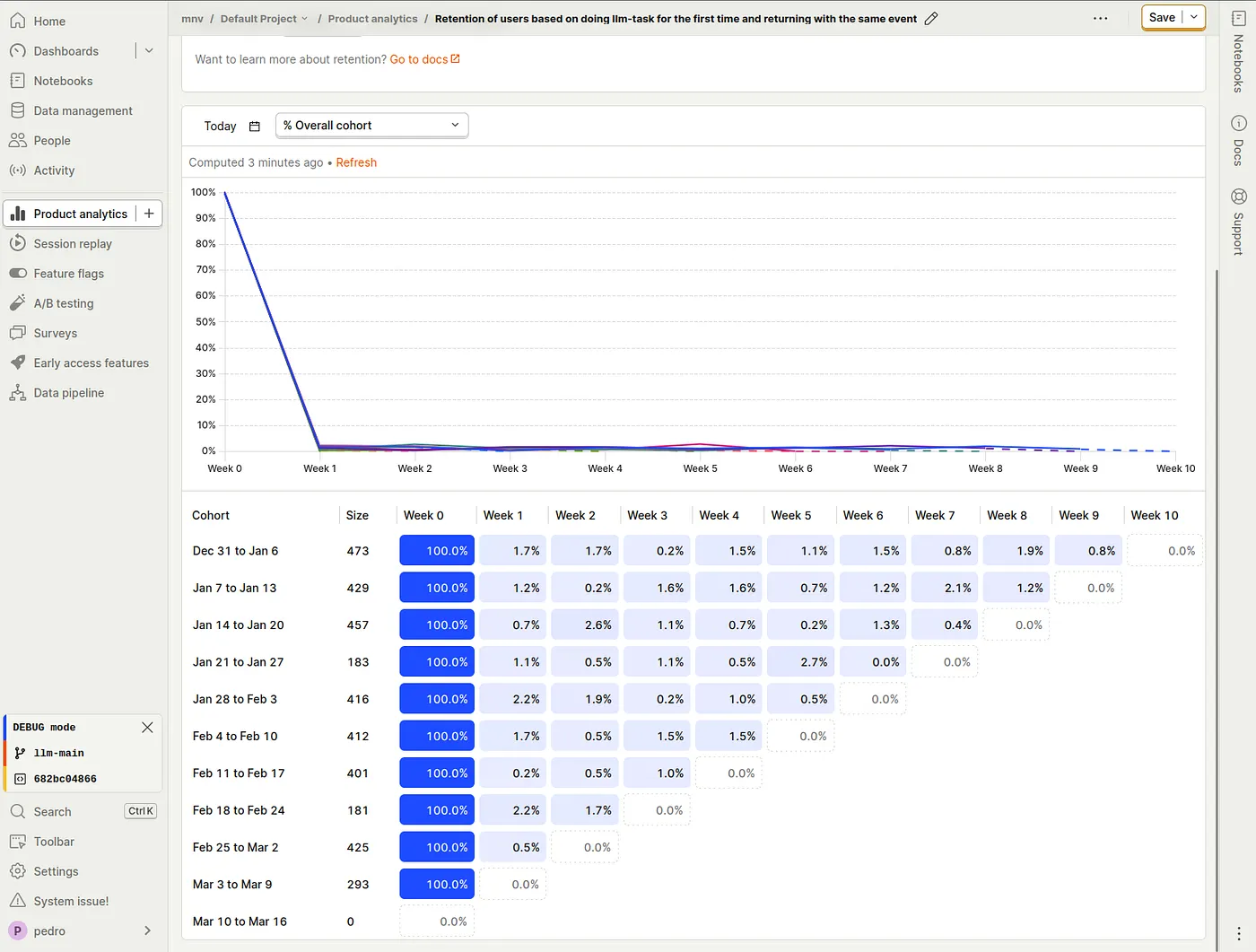This screenshot has height=952, width=1256.
Task: Click the plus icon beside Product analytics
Action: [x=149, y=214]
